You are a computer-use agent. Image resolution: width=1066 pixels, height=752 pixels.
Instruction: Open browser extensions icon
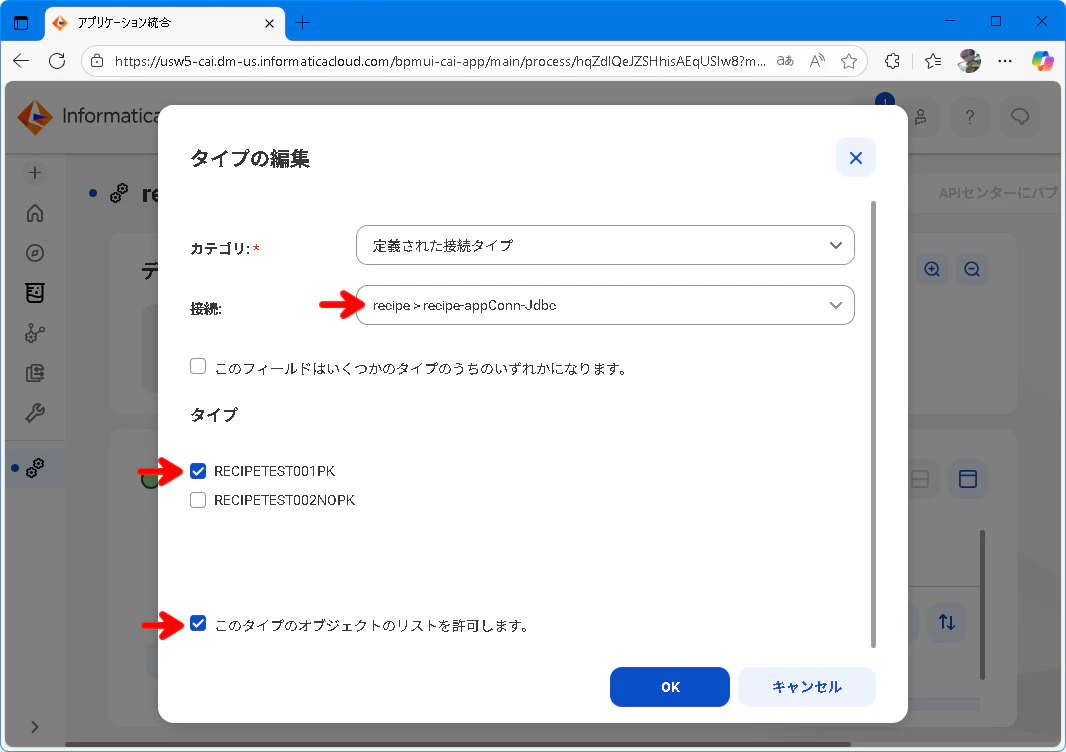893,61
